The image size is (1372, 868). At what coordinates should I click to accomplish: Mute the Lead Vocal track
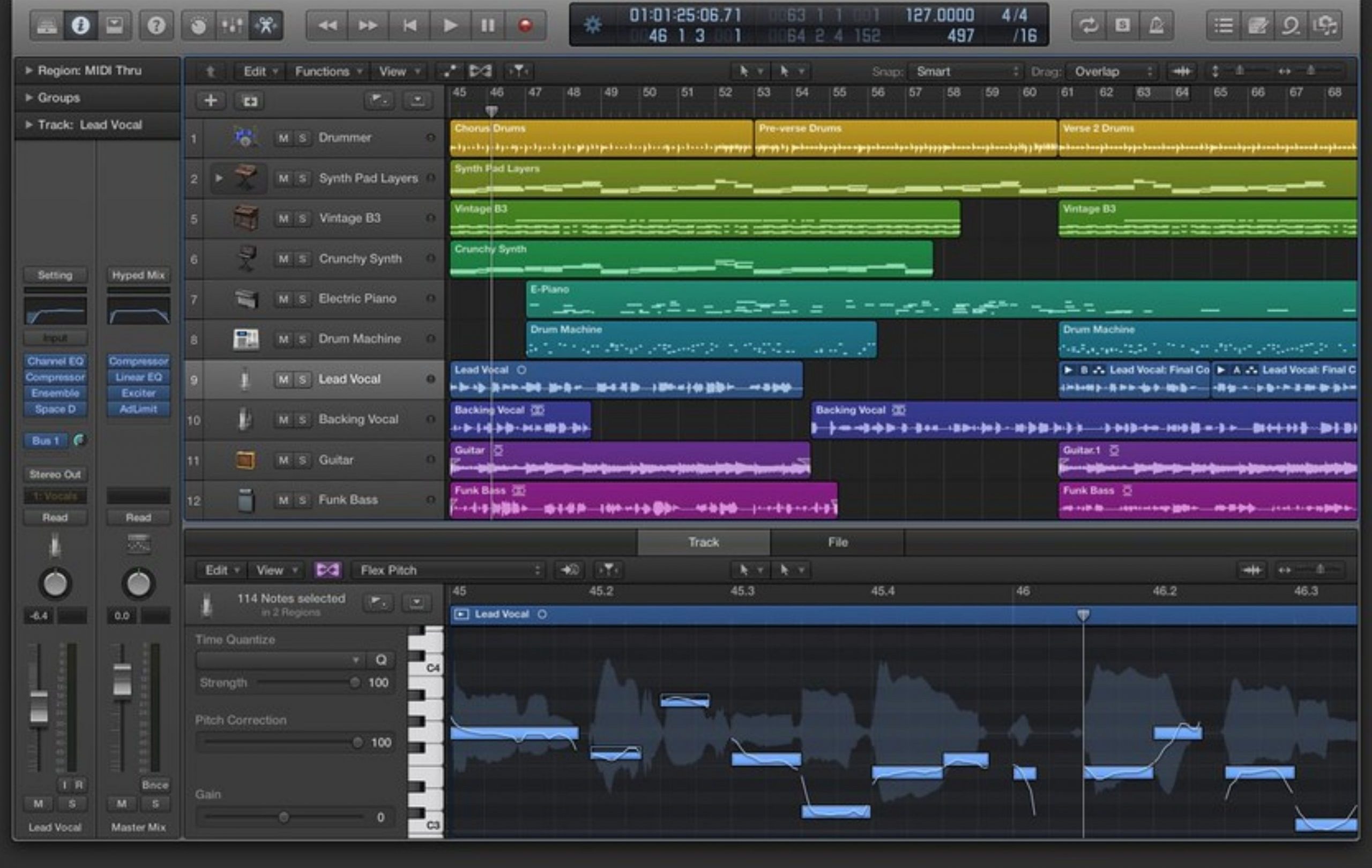(283, 379)
